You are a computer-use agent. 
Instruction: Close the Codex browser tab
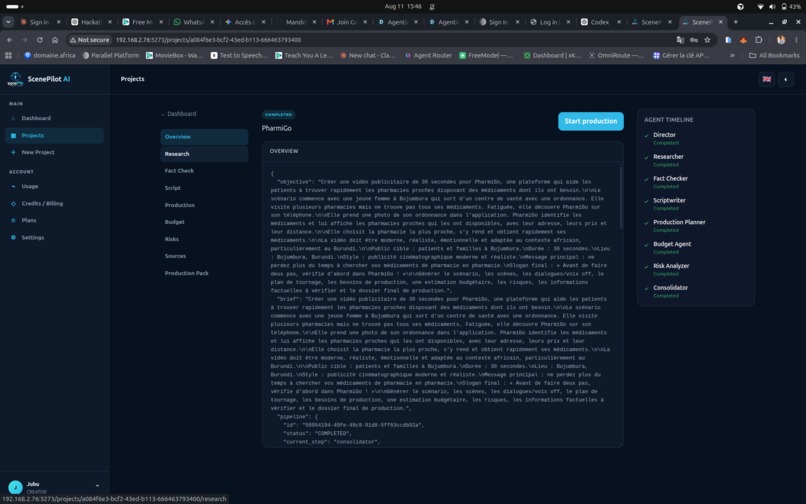619,22
